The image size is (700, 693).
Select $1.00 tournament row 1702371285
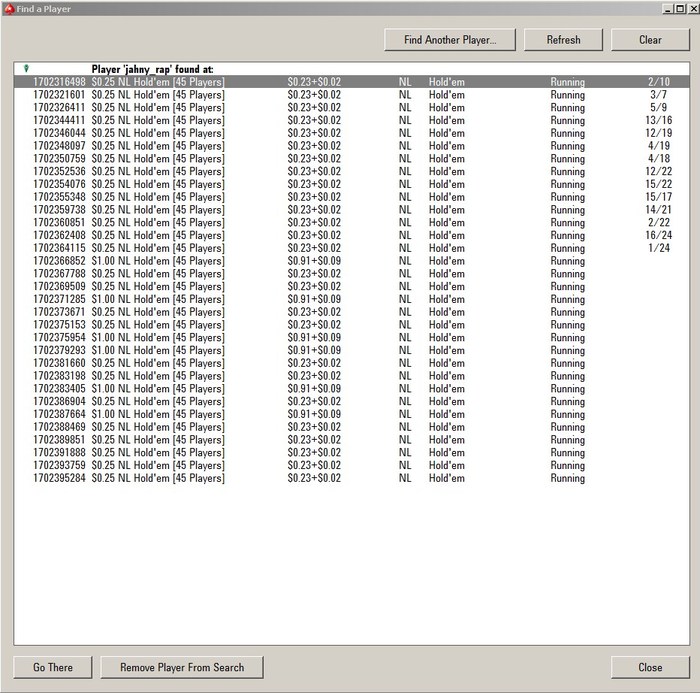[352, 299]
